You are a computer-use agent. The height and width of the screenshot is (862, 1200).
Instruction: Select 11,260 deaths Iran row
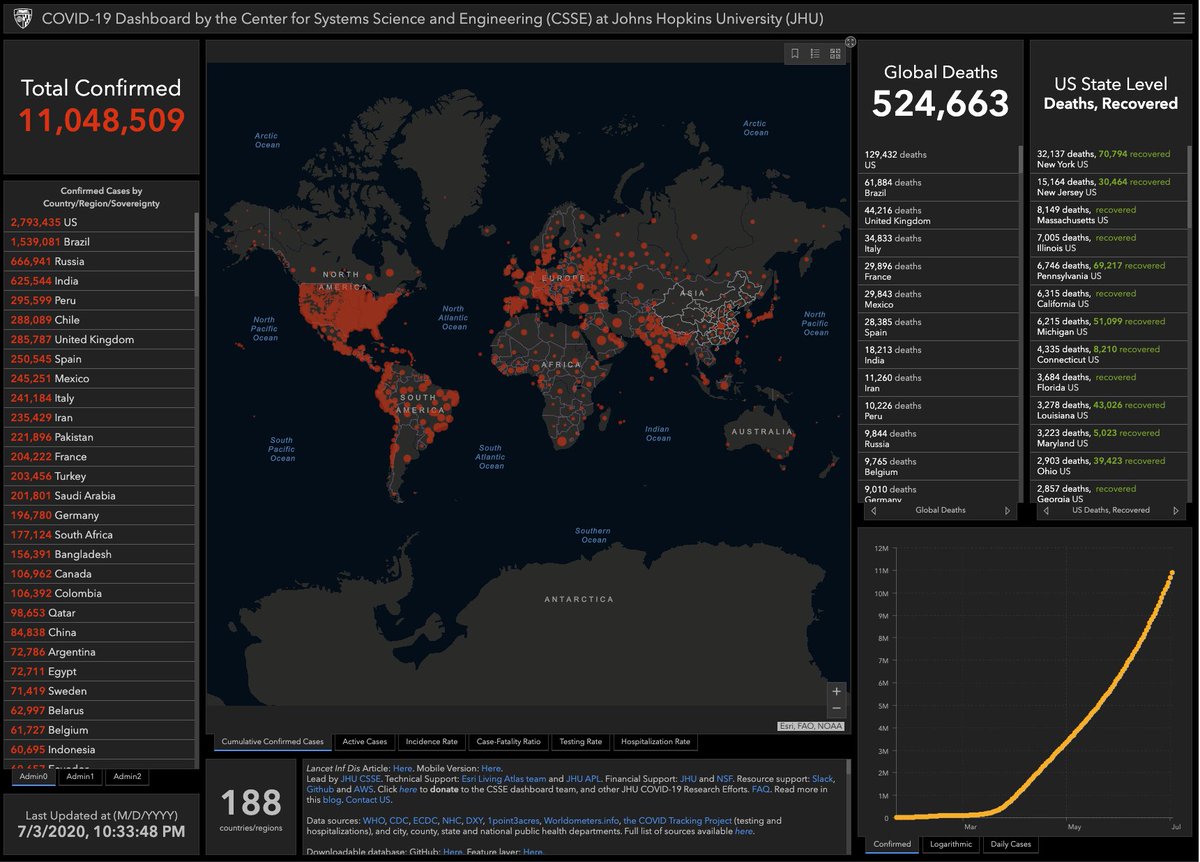coord(938,384)
